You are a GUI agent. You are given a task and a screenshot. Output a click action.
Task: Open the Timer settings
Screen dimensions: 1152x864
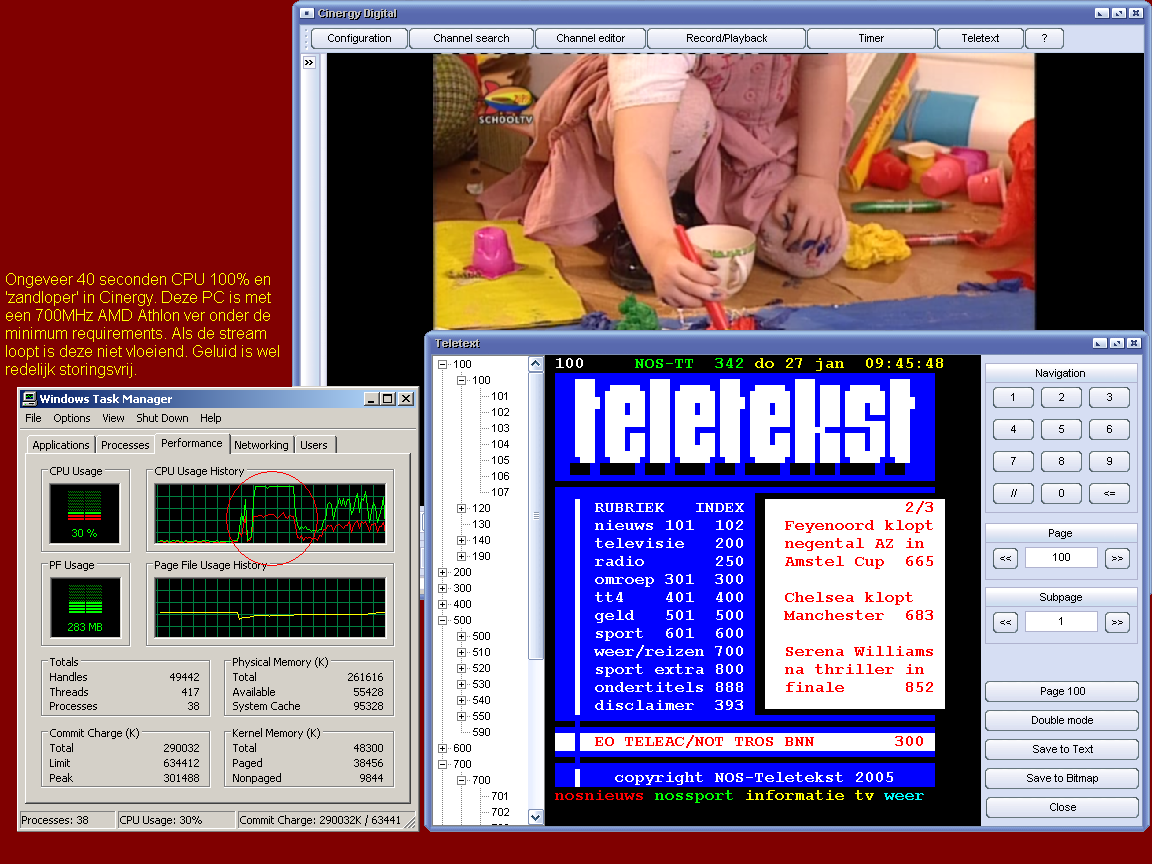(871, 38)
